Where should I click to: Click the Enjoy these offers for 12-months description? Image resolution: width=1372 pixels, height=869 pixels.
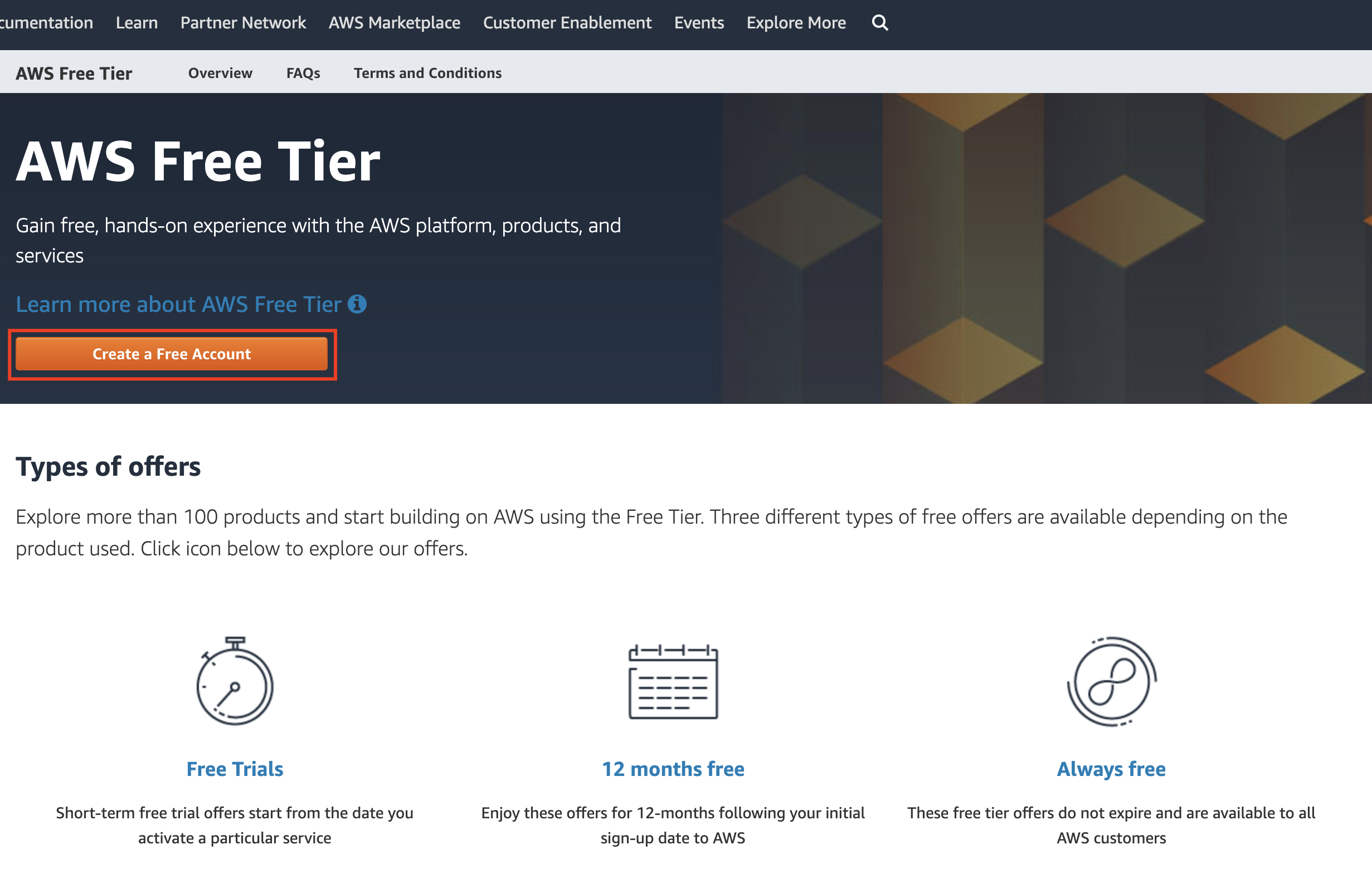coord(673,825)
